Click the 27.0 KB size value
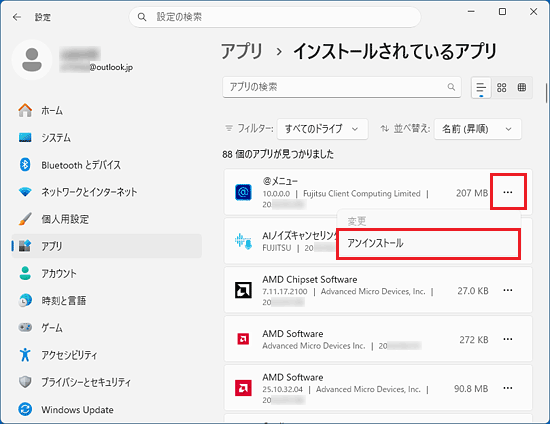This screenshot has height=424, width=550. 473,291
